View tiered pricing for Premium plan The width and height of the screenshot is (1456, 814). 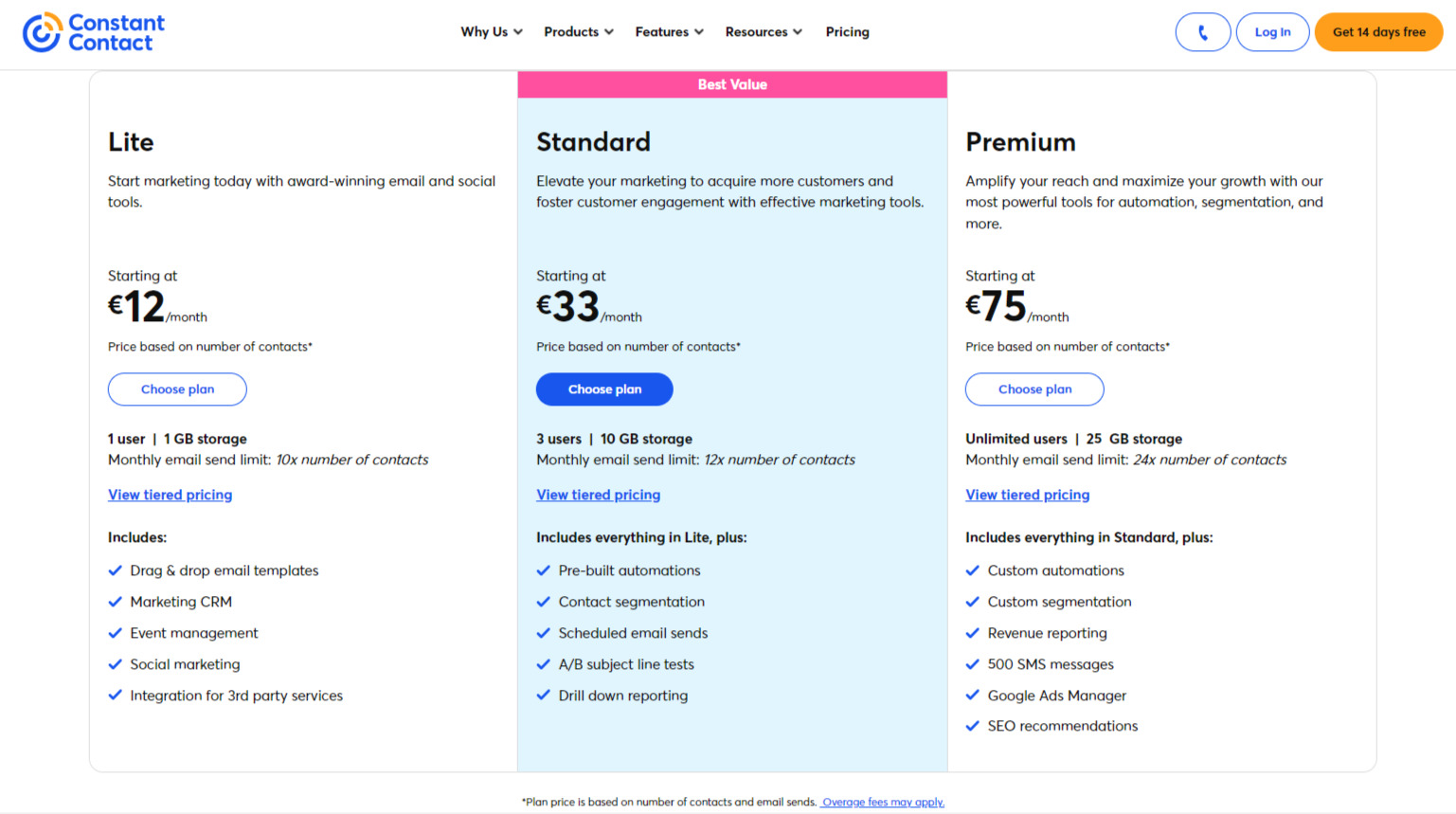(x=1028, y=495)
